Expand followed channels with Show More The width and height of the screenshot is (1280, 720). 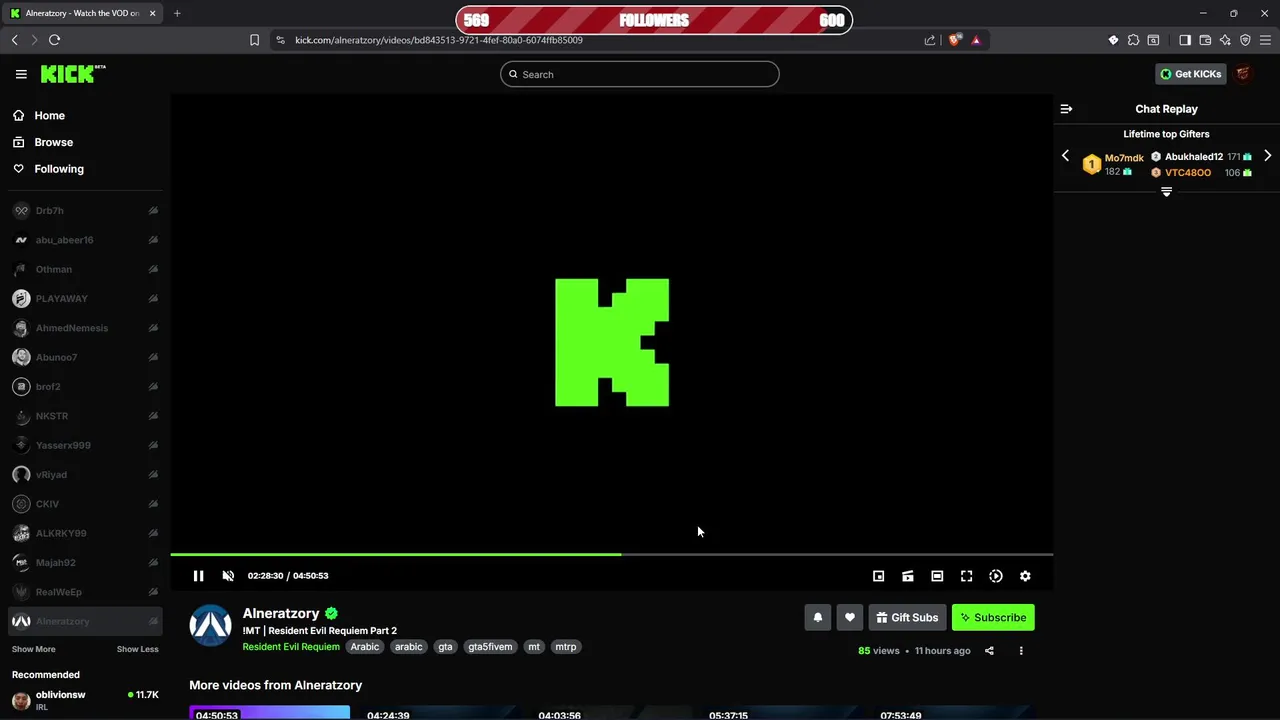33,649
